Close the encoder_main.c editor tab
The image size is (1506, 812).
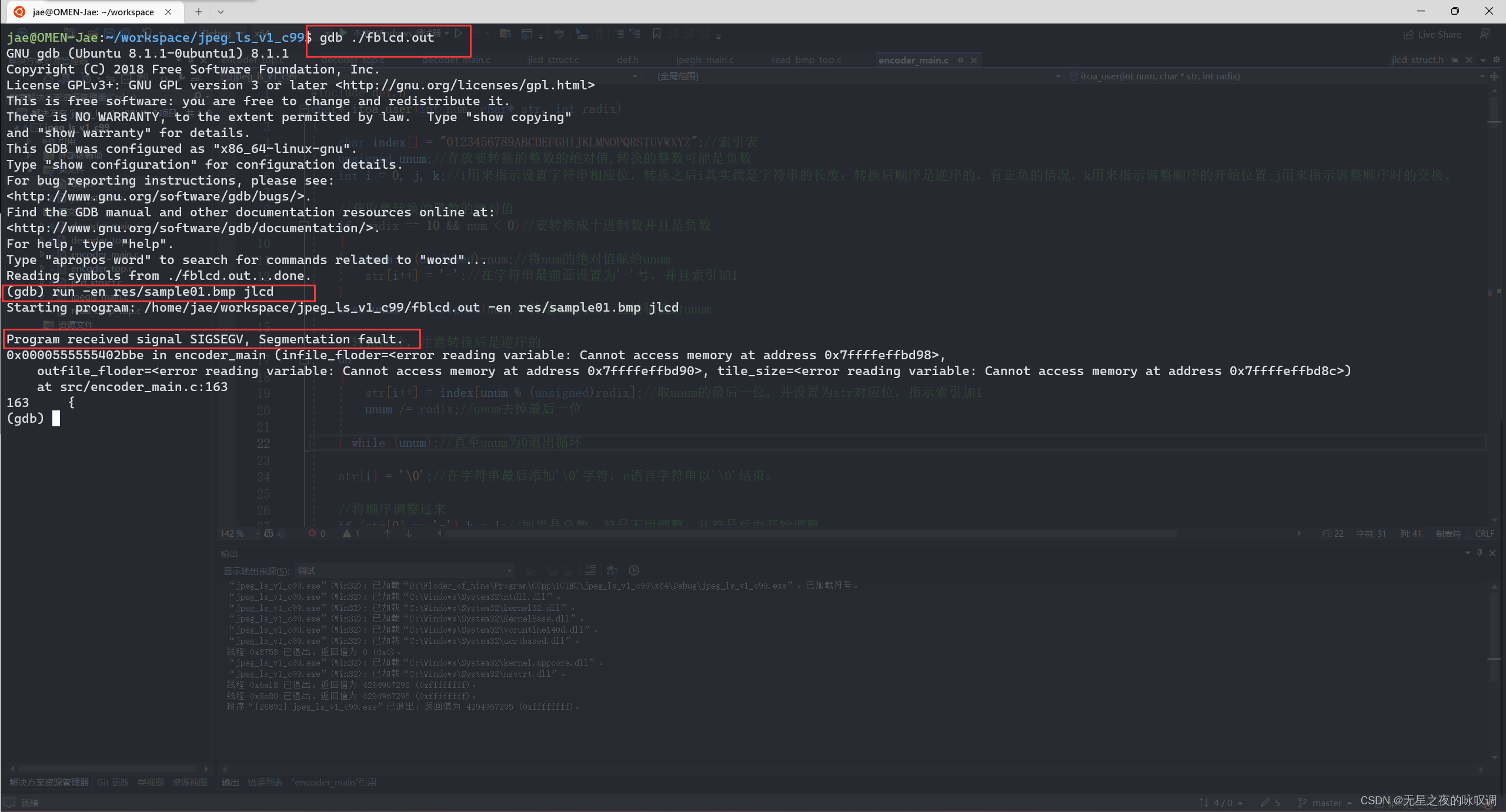(974, 60)
